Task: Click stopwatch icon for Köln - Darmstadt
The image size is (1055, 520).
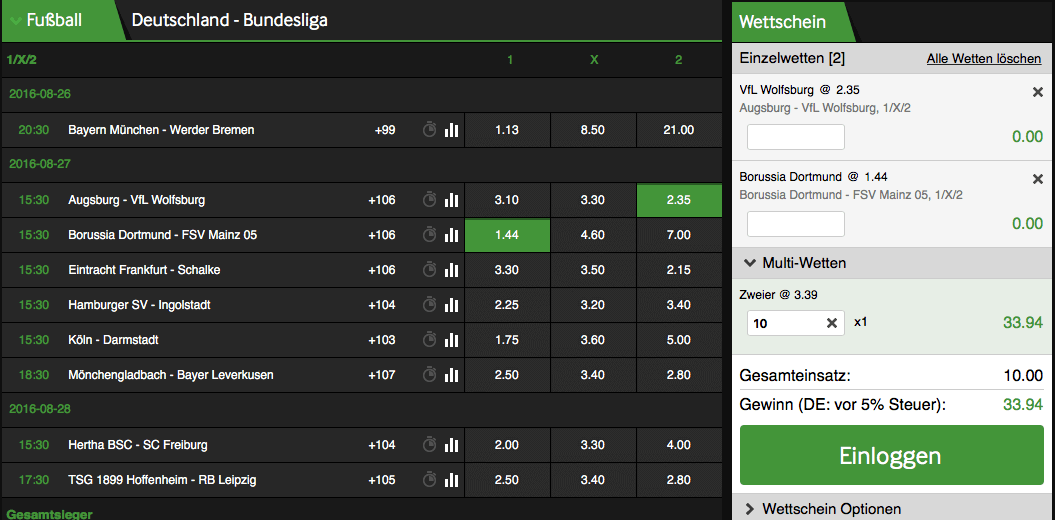Action: pos(429,340)
